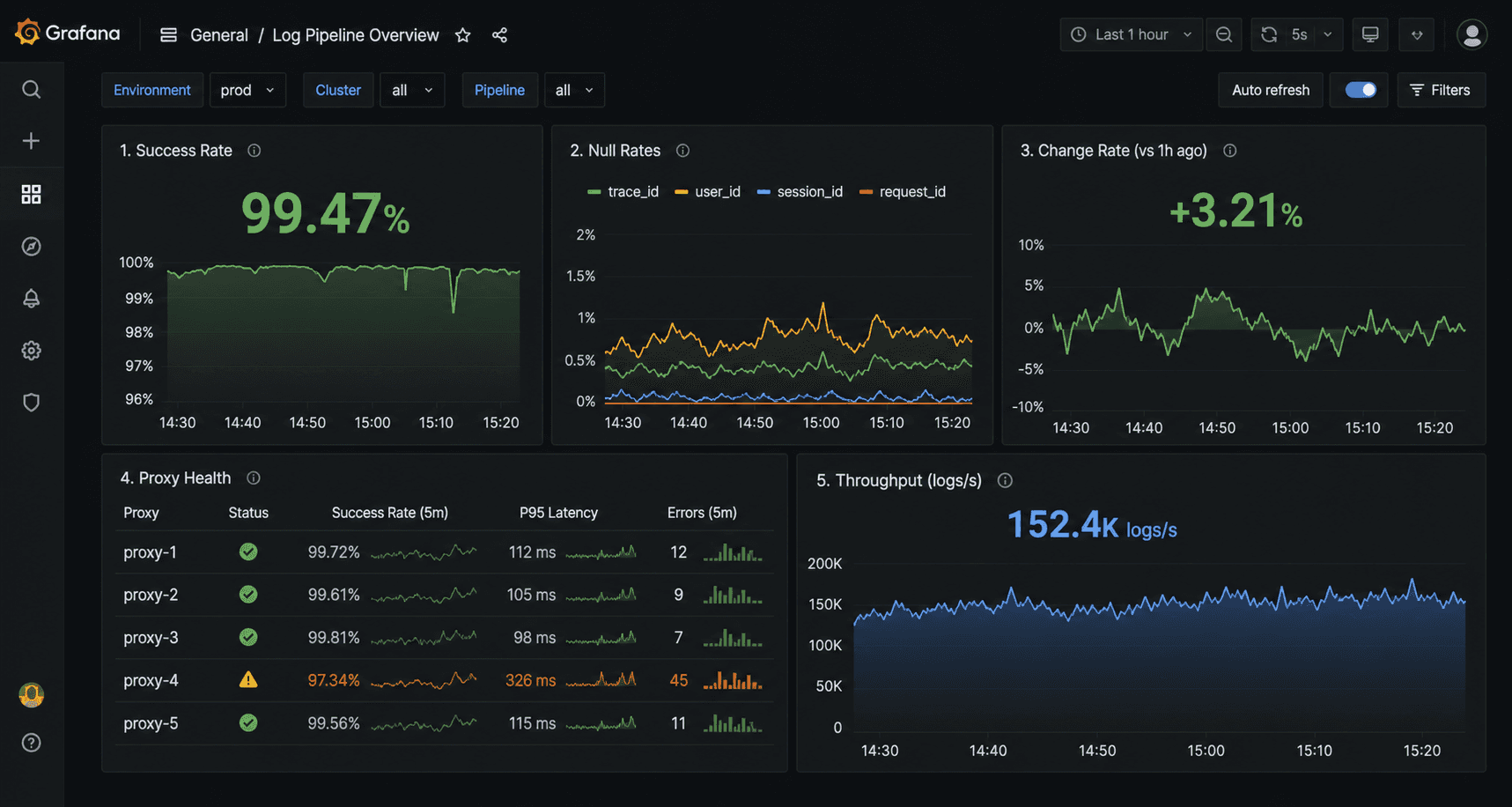Toggle request_id series in legend

click(903, 191)
